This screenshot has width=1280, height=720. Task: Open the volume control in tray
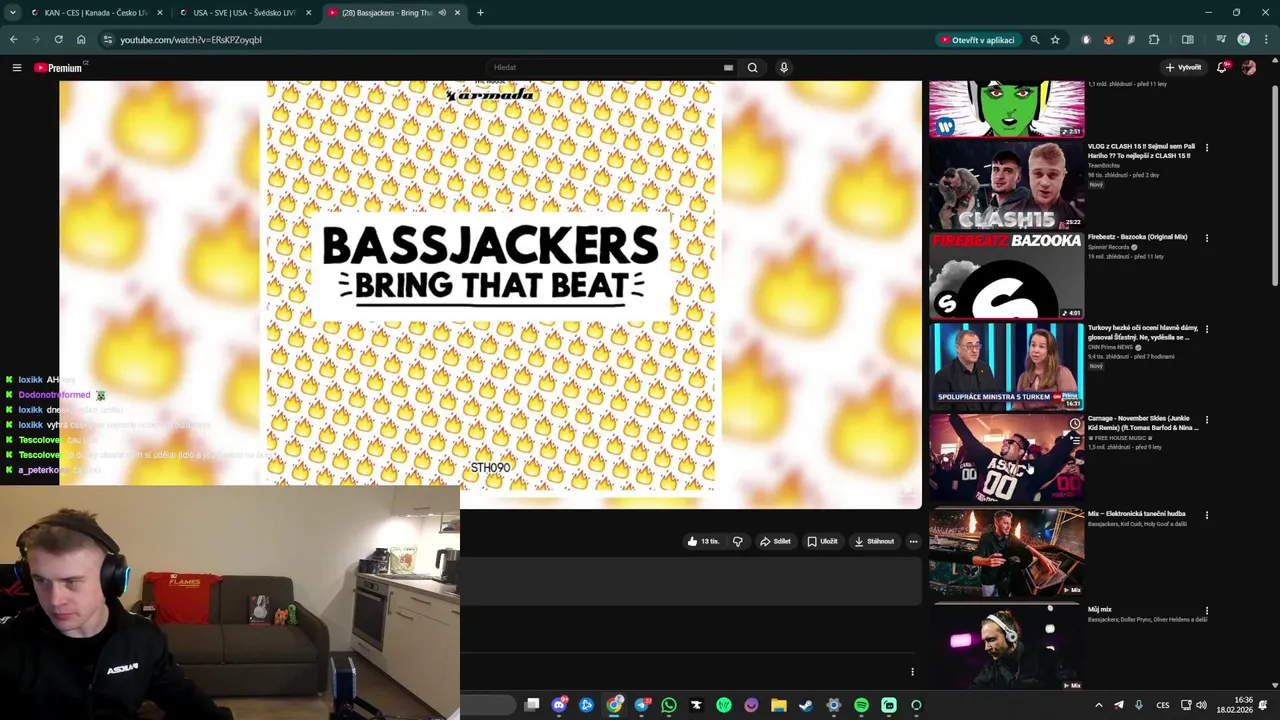point(1201,705)
